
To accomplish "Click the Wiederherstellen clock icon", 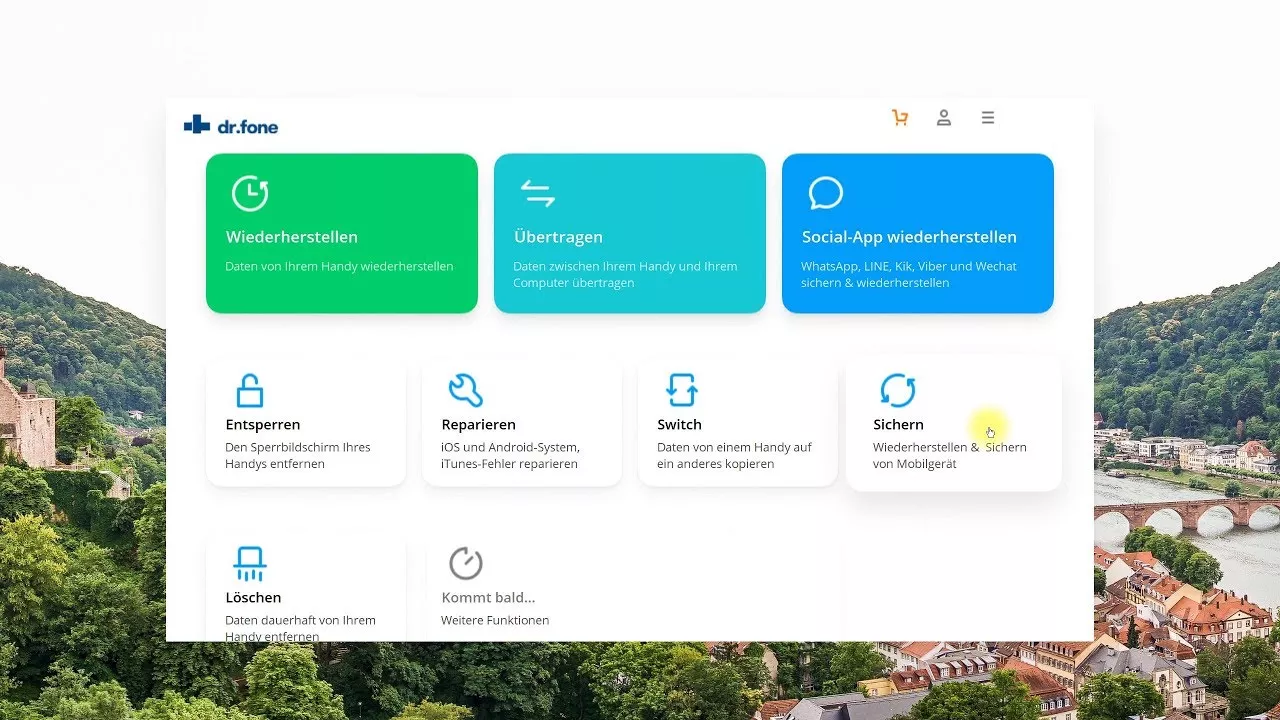I will (250, 193).
